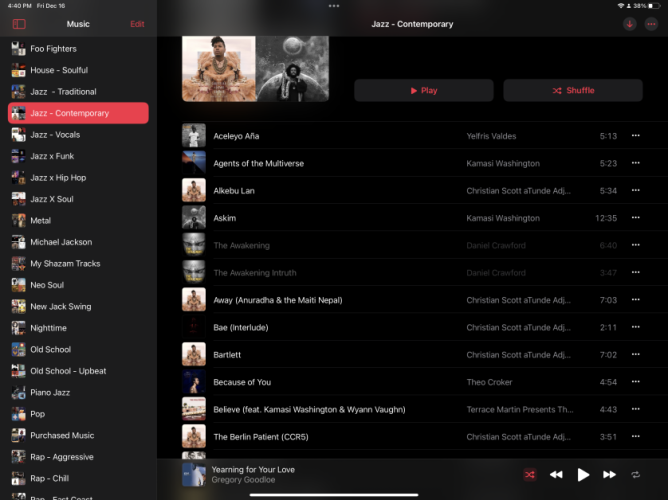668x500 pixels.
Task: Select the Jazz - Contemporary playlist
Action: (x=78, y=113)
